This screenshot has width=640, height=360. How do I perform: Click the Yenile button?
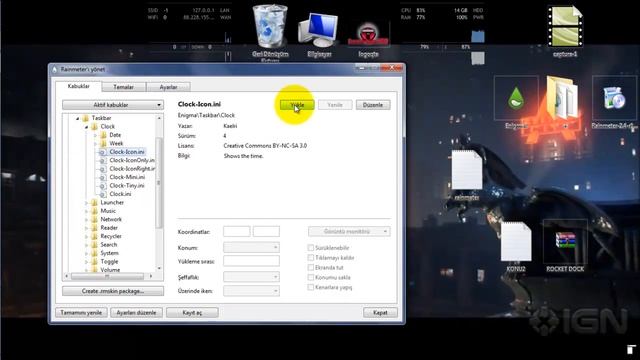tap(335, 105)
